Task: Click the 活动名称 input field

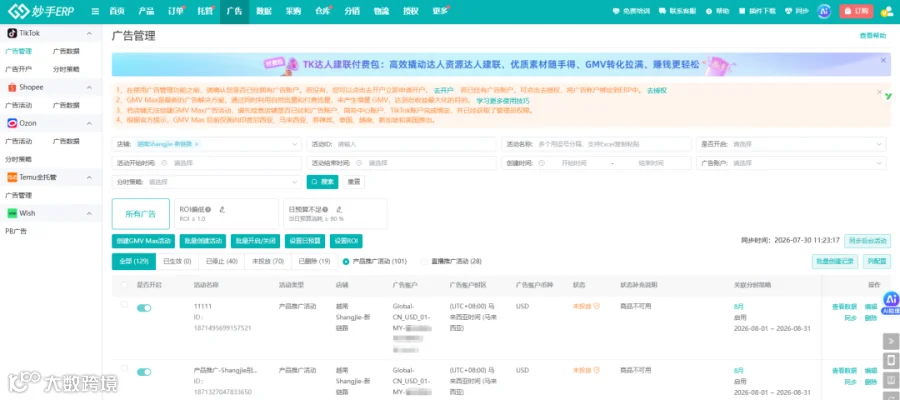Action: 596,144
